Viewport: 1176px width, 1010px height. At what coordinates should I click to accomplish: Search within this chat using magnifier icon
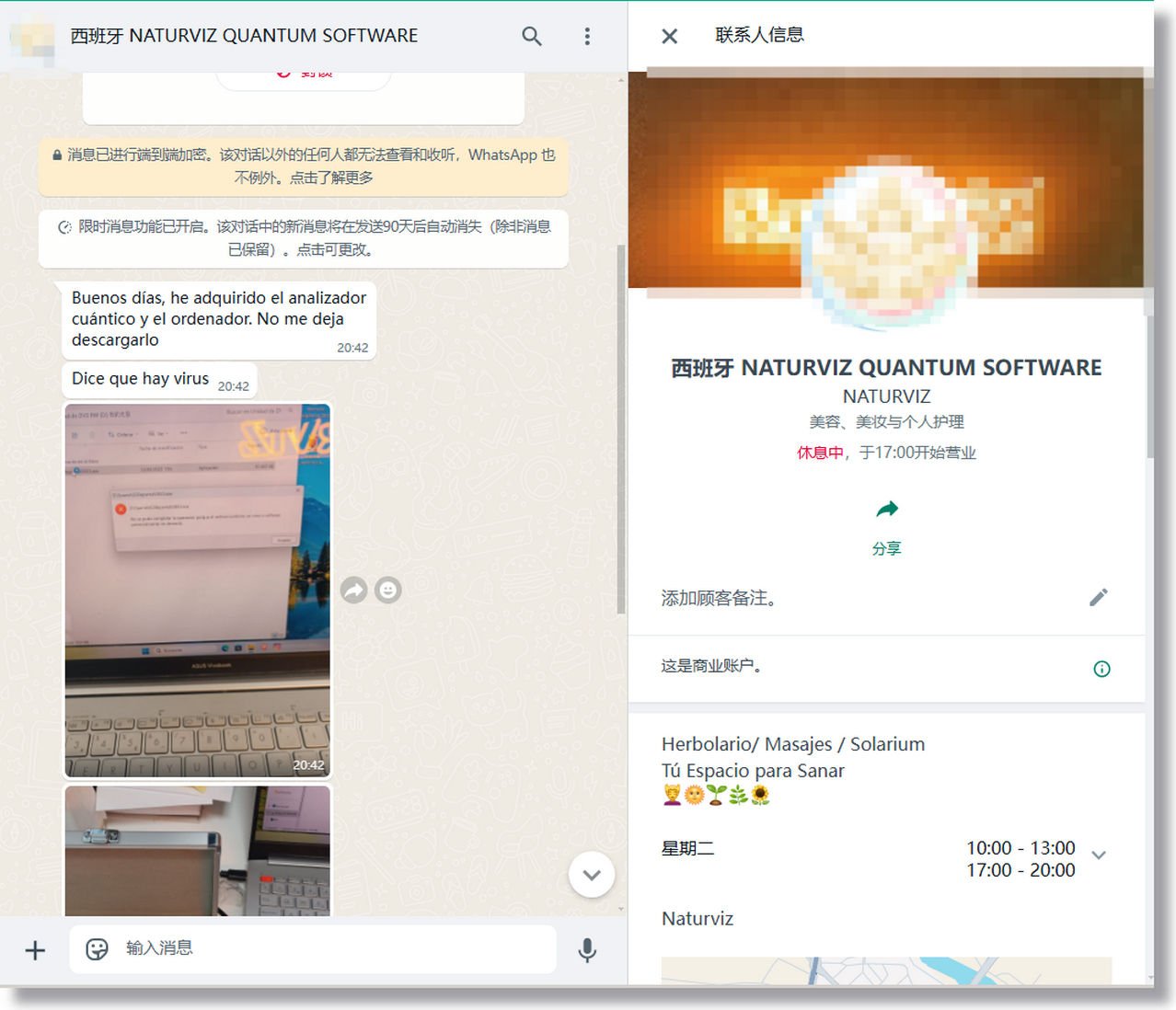pos(532,36)
